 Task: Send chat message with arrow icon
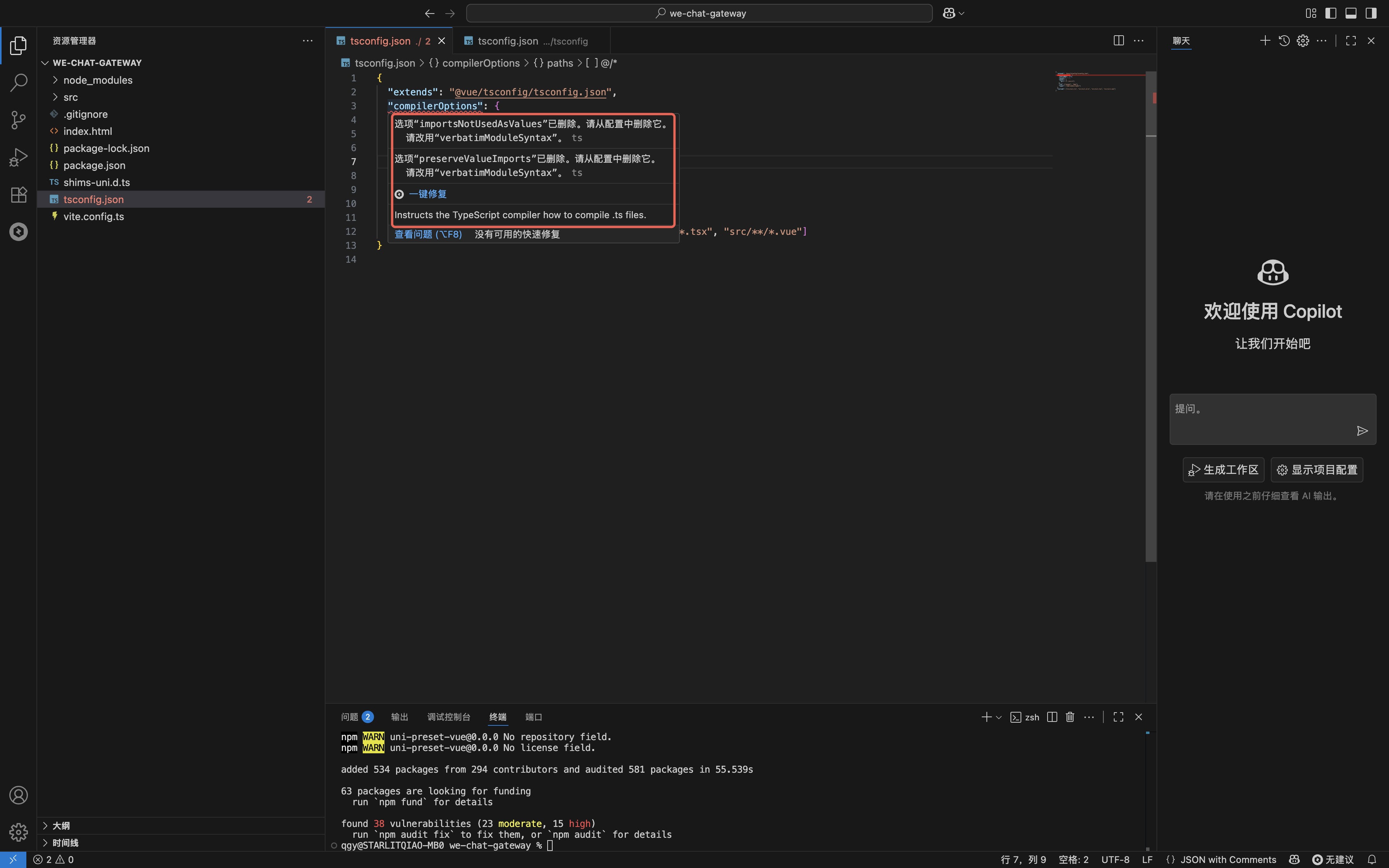(x=1362, y=431)
